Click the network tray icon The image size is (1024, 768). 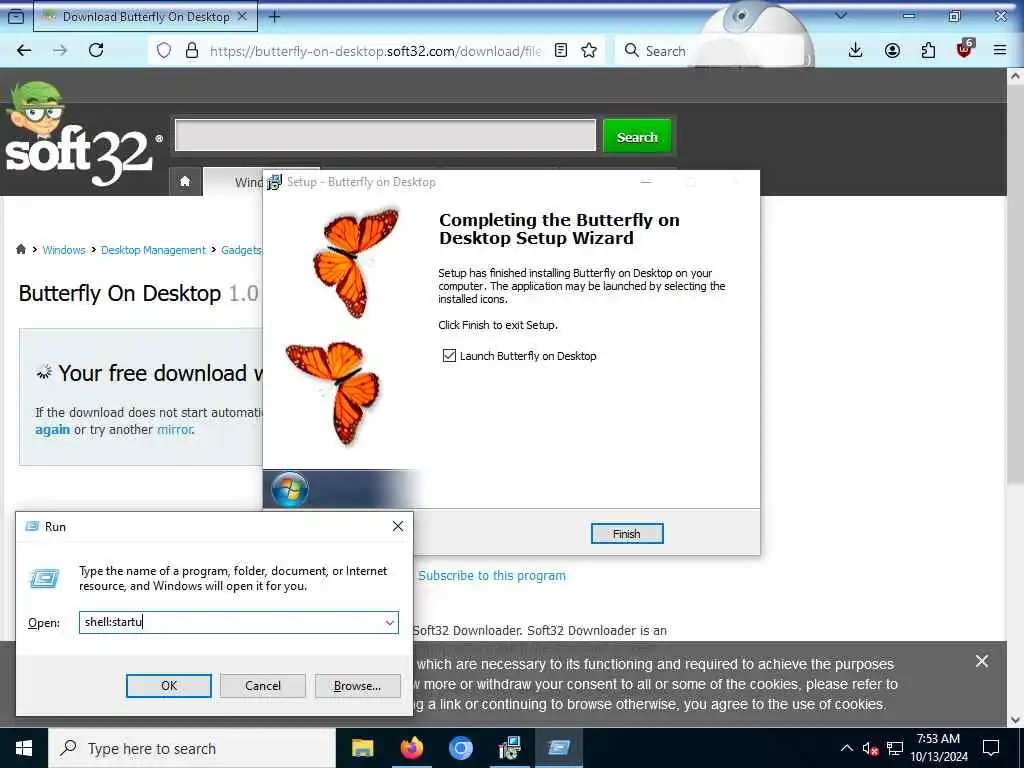895,748
